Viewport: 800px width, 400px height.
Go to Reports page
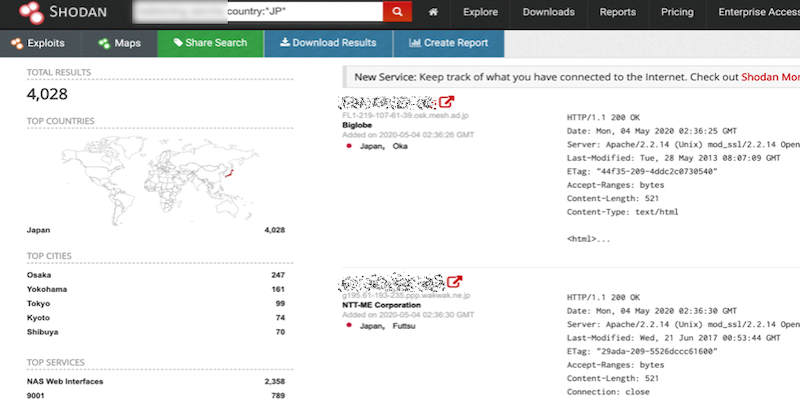[x=617, y=12]
